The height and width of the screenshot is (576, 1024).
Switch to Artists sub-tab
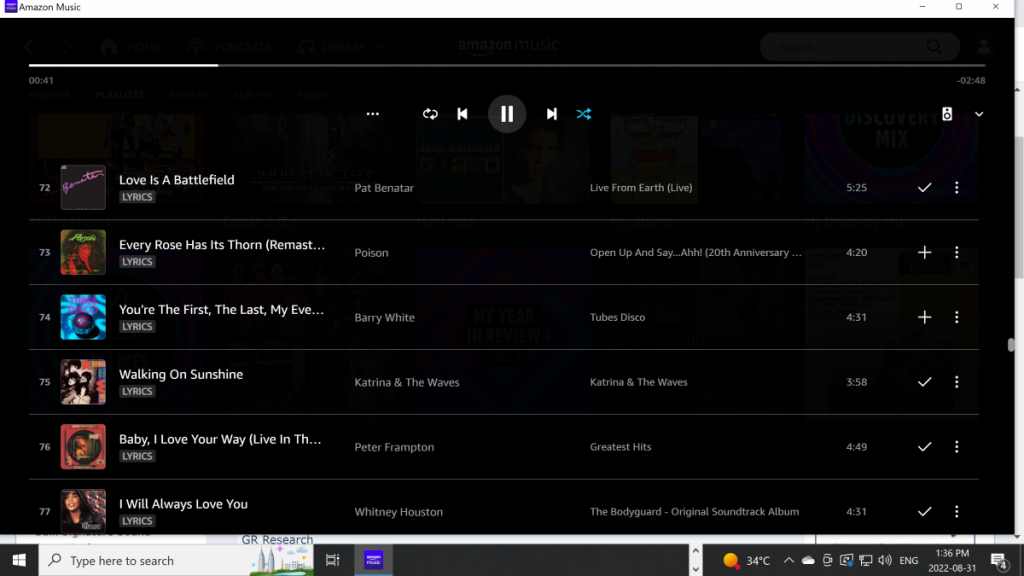point(188,95)
